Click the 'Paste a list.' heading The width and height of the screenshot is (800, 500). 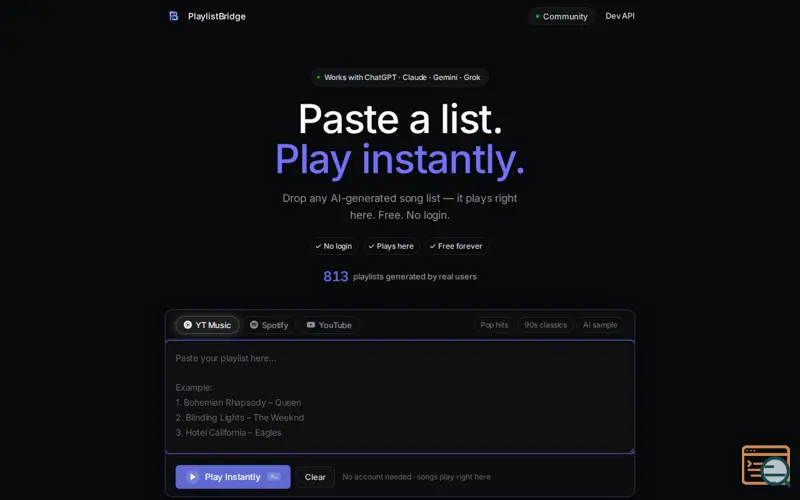tap(400, 119)
